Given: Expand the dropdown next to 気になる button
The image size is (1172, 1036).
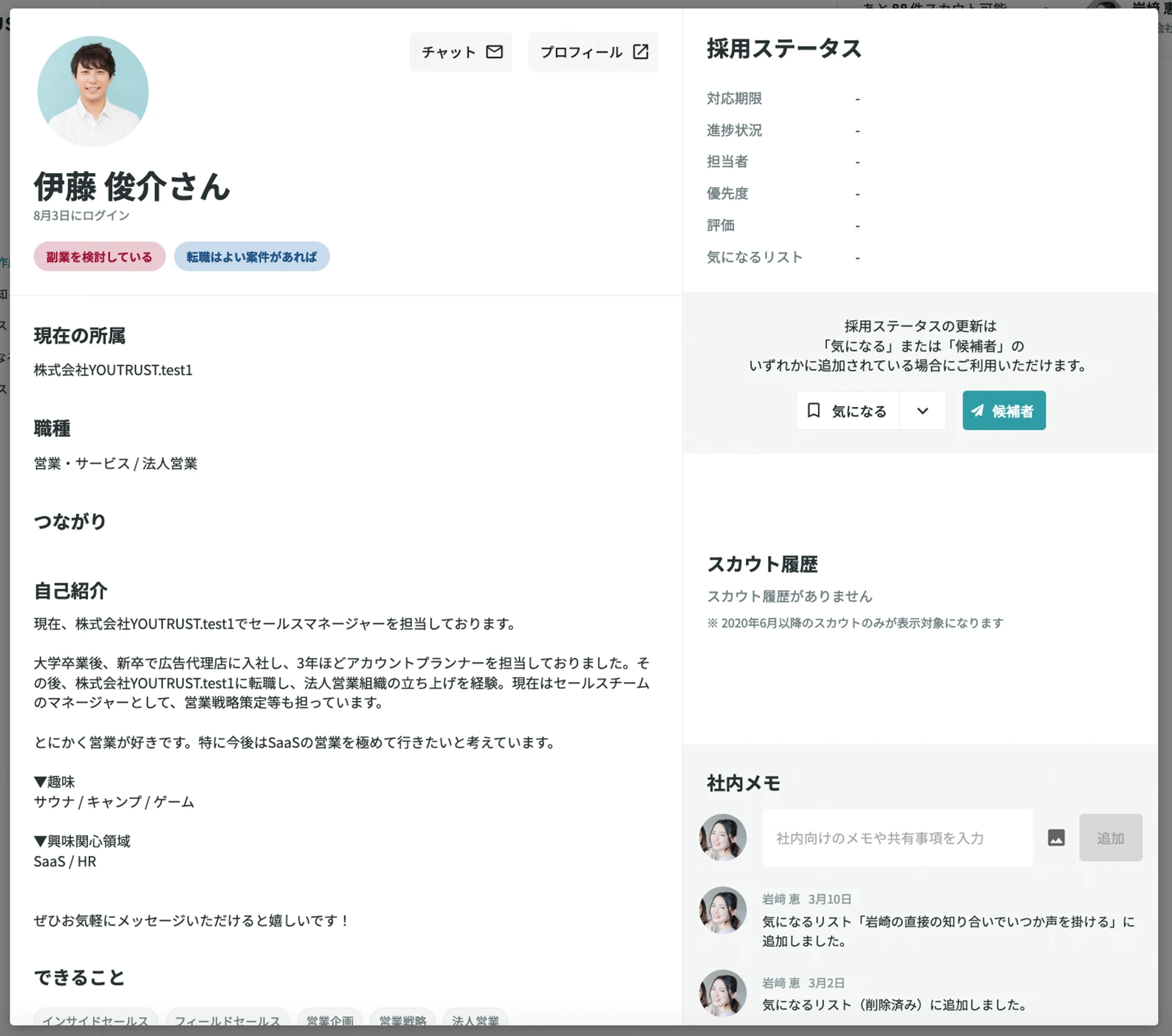Looking at the screenshot, I should [922, 410].
